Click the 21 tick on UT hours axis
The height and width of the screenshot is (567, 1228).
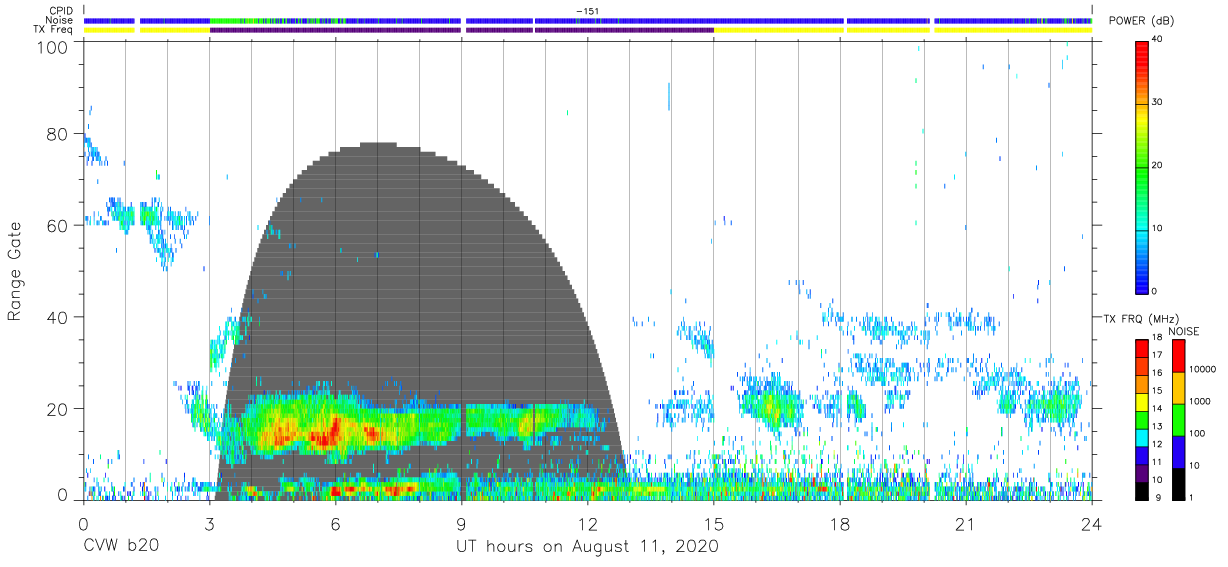[x=966, y=523]
